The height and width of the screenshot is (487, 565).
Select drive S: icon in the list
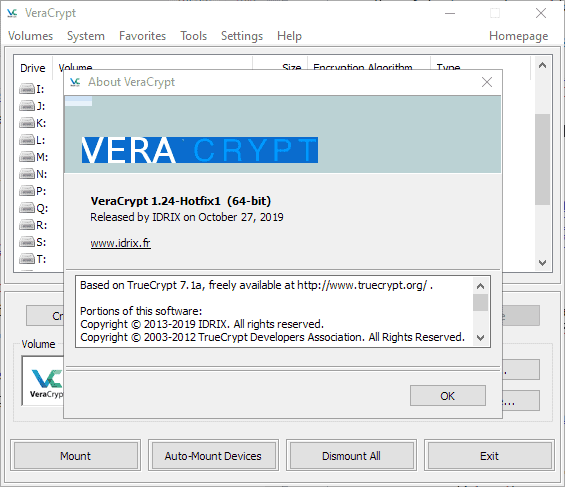click(x=27, y=242)
